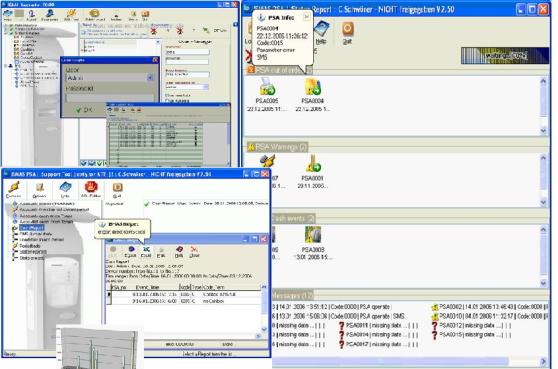Click the down arrow of the out-of-order list scrollbar
The image size is (558, 369).
click(x=543, y=131)
